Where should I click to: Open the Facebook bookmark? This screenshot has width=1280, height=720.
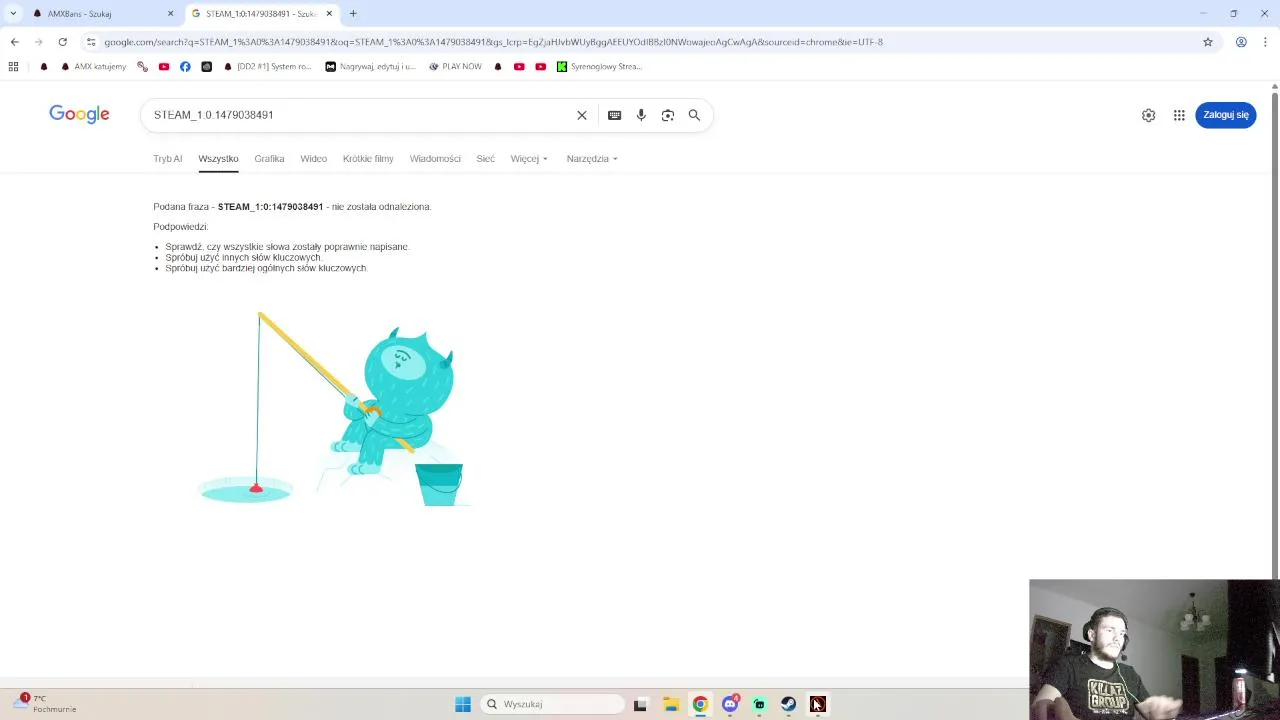[x=185, y=66]
